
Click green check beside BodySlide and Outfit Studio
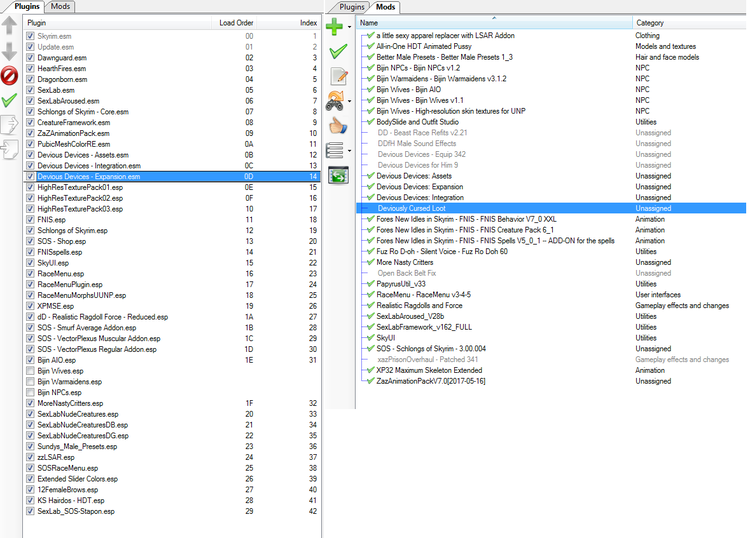click(370, 121)
